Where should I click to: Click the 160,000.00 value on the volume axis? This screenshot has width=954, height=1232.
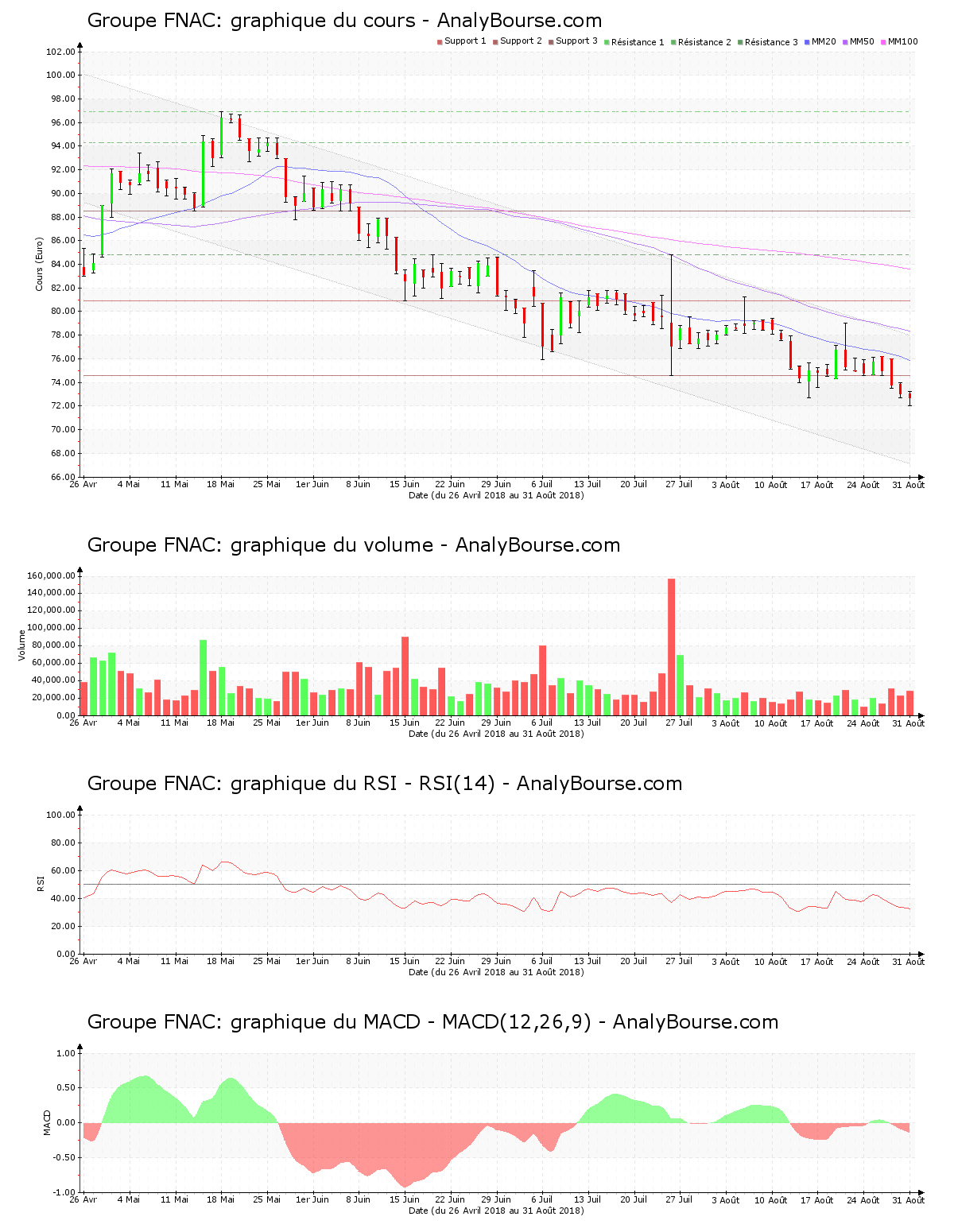tap(50, 575)
